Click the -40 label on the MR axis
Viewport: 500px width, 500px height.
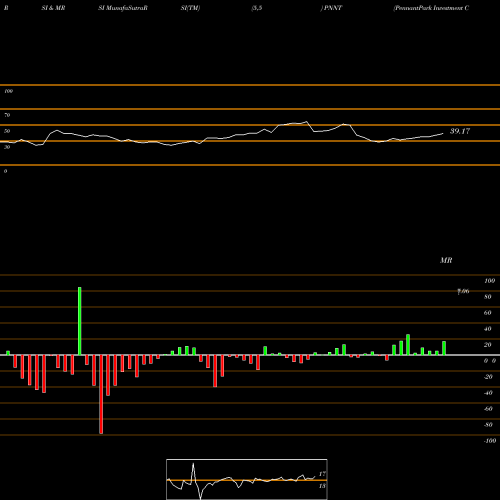pyautogui.click(x=488, y=393)
